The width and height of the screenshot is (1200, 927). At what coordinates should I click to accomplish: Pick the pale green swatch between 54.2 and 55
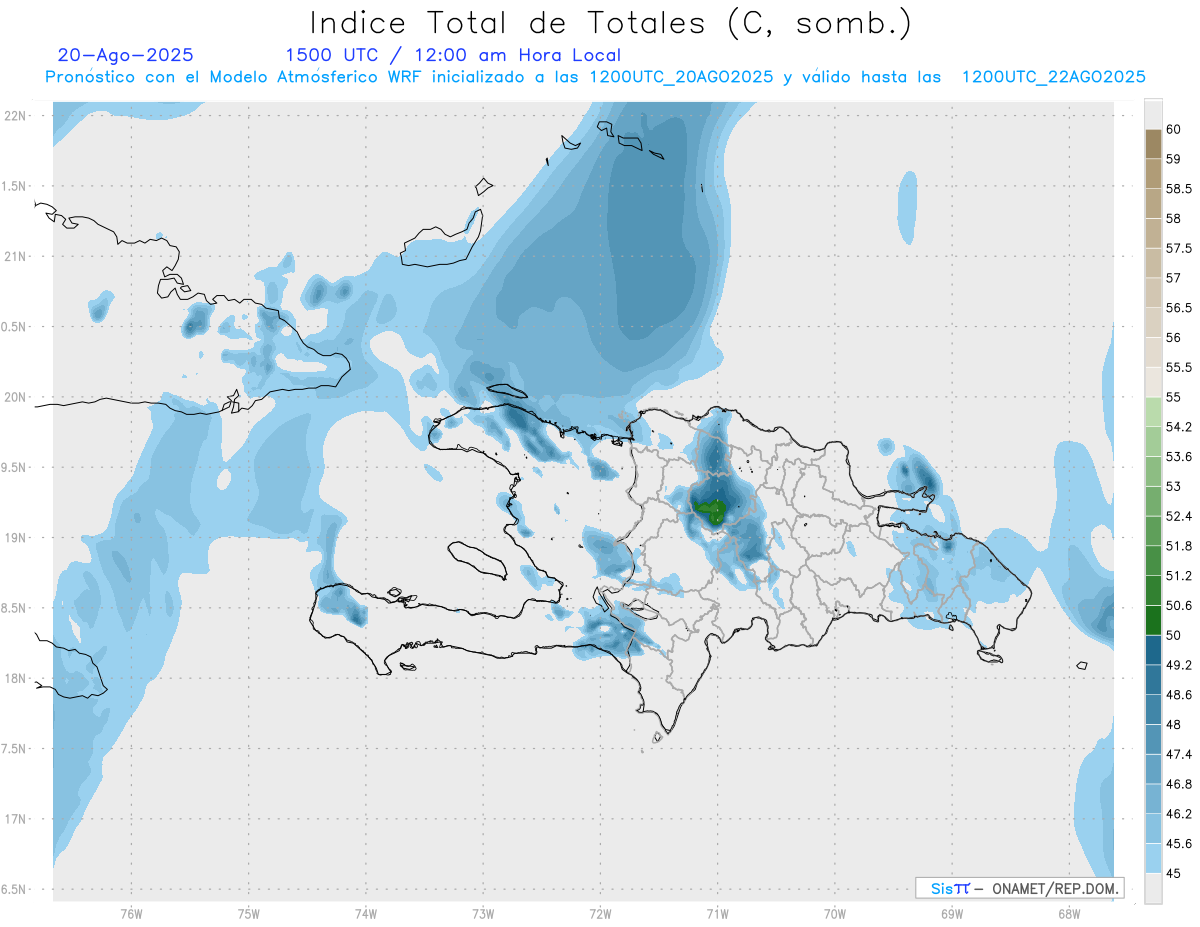pyautogui.click(x=1153, y=412)
